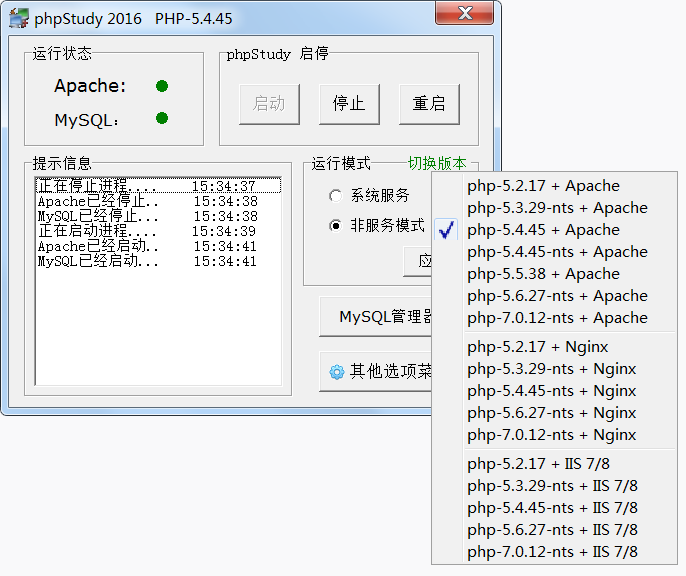Choose php-5.6.27-nts + Nginx
686x576 pixels.
(554, 413)
